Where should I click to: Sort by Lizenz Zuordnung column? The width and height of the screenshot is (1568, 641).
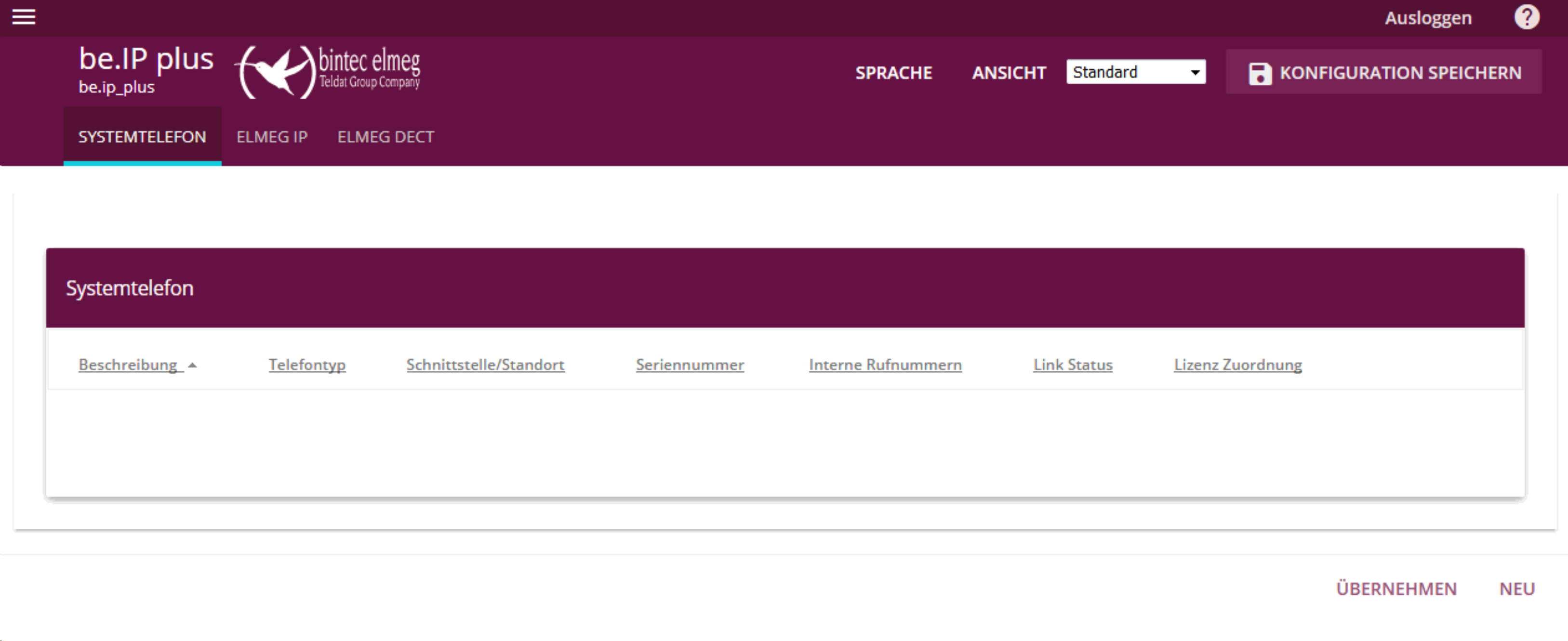coord(1237,365)
